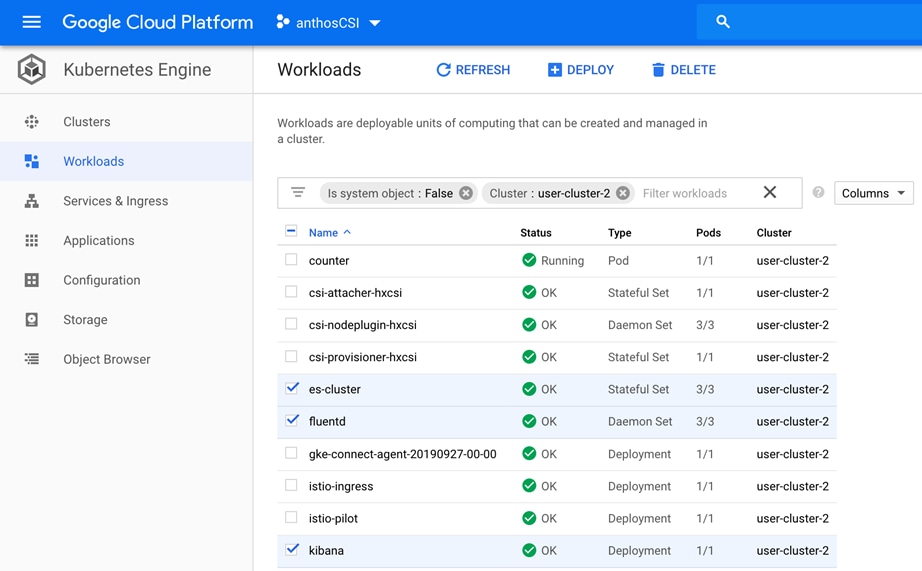Click the OK status icon for fluentd

(529, 421)
